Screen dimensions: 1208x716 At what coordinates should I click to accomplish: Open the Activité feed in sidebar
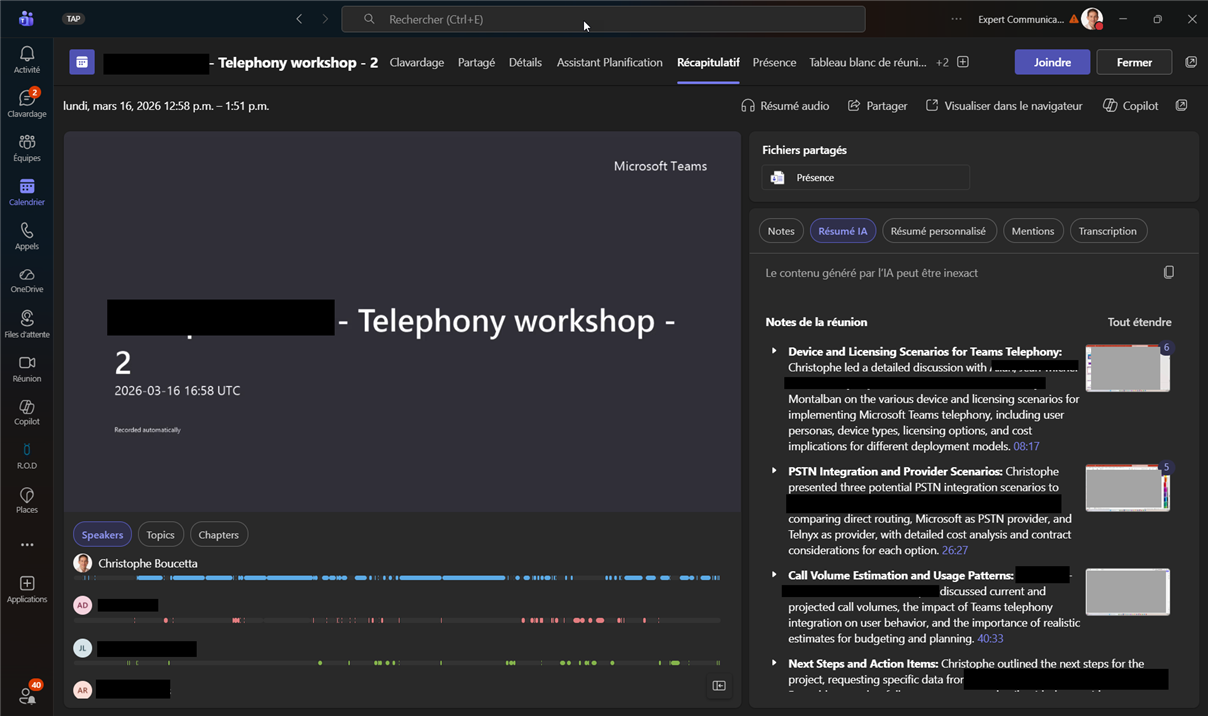27,59
